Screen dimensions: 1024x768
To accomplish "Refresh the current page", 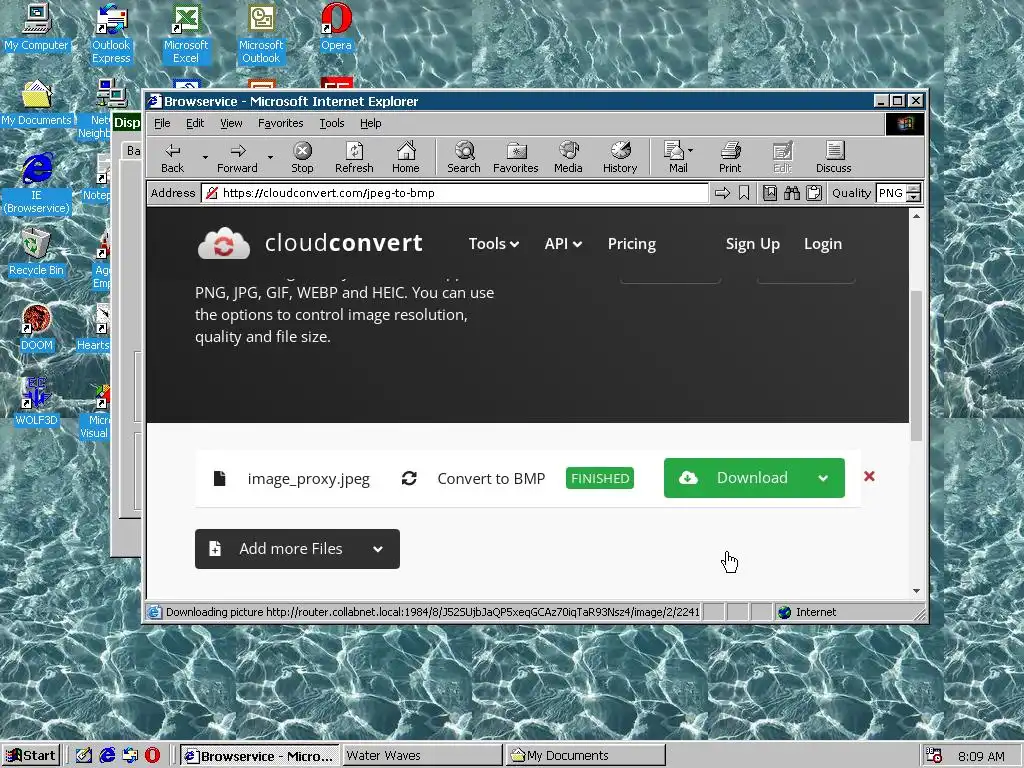I will click(354, 158).
